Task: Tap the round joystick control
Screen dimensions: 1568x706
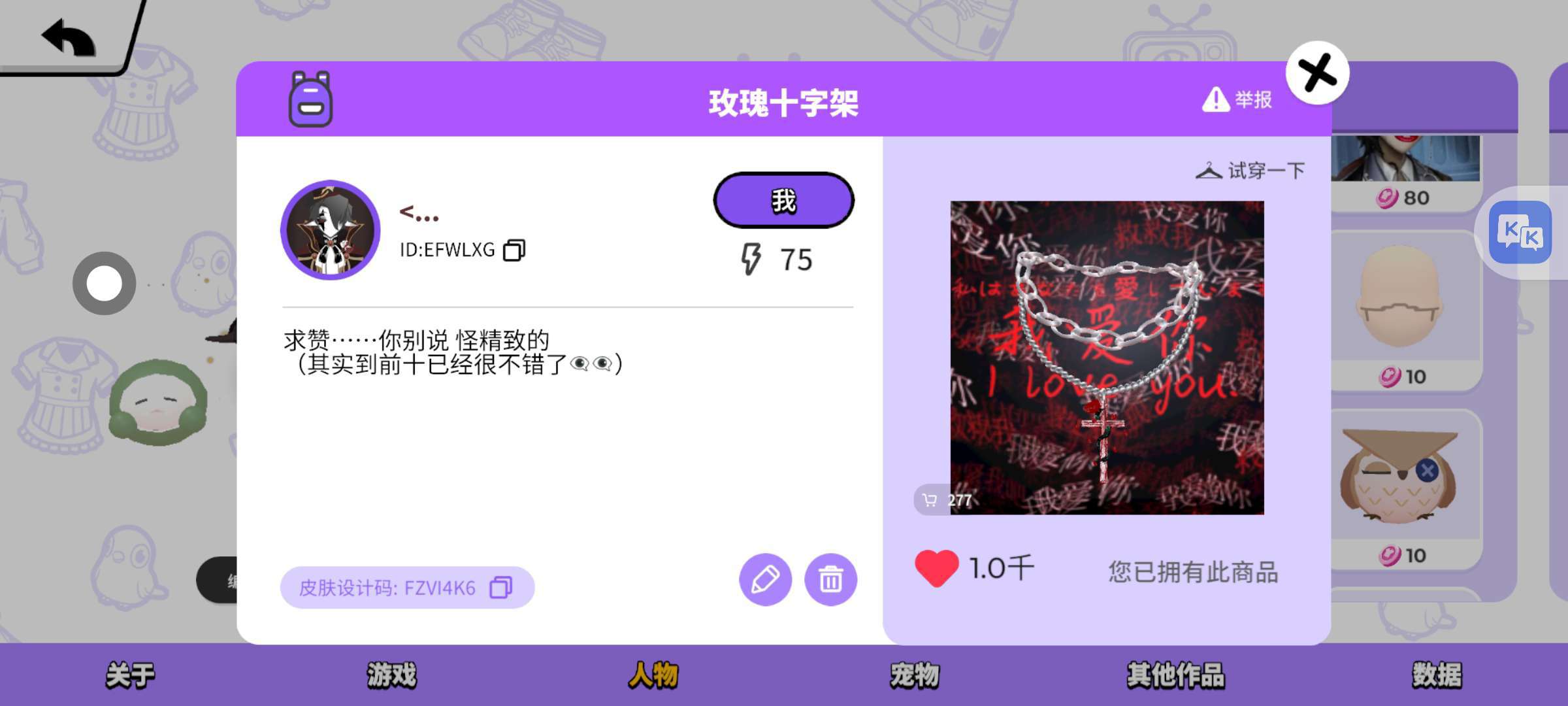Action: pyautogui.click(x=105, y=283)
